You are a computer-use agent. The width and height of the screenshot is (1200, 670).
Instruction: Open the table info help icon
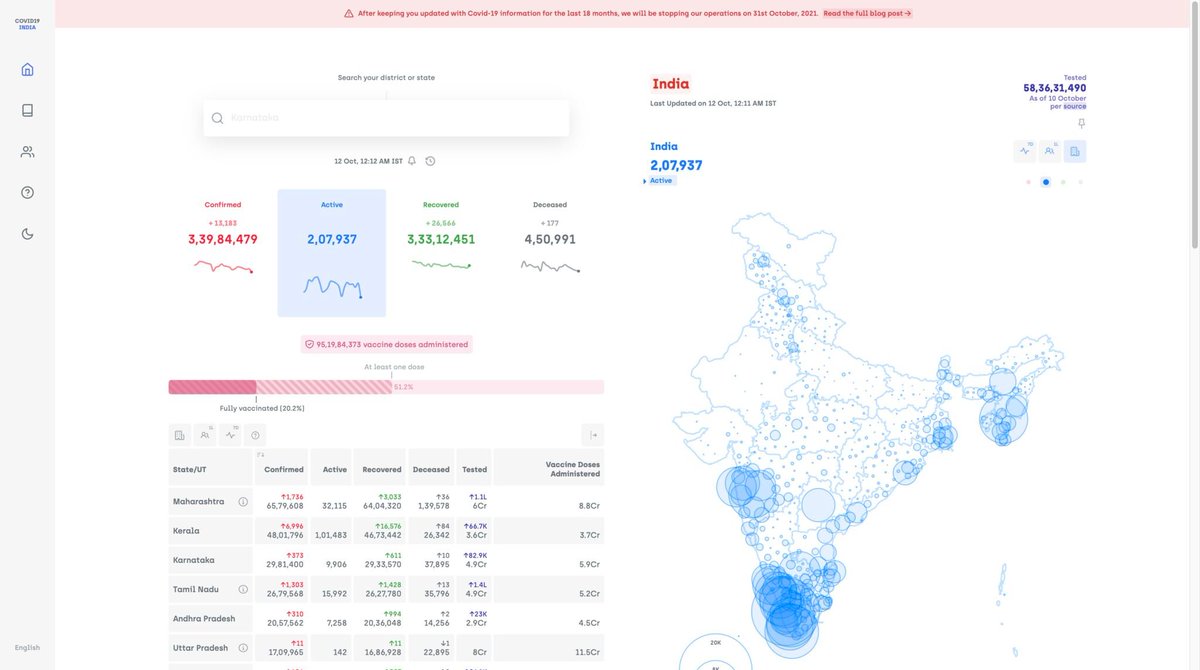click(255, 435)
